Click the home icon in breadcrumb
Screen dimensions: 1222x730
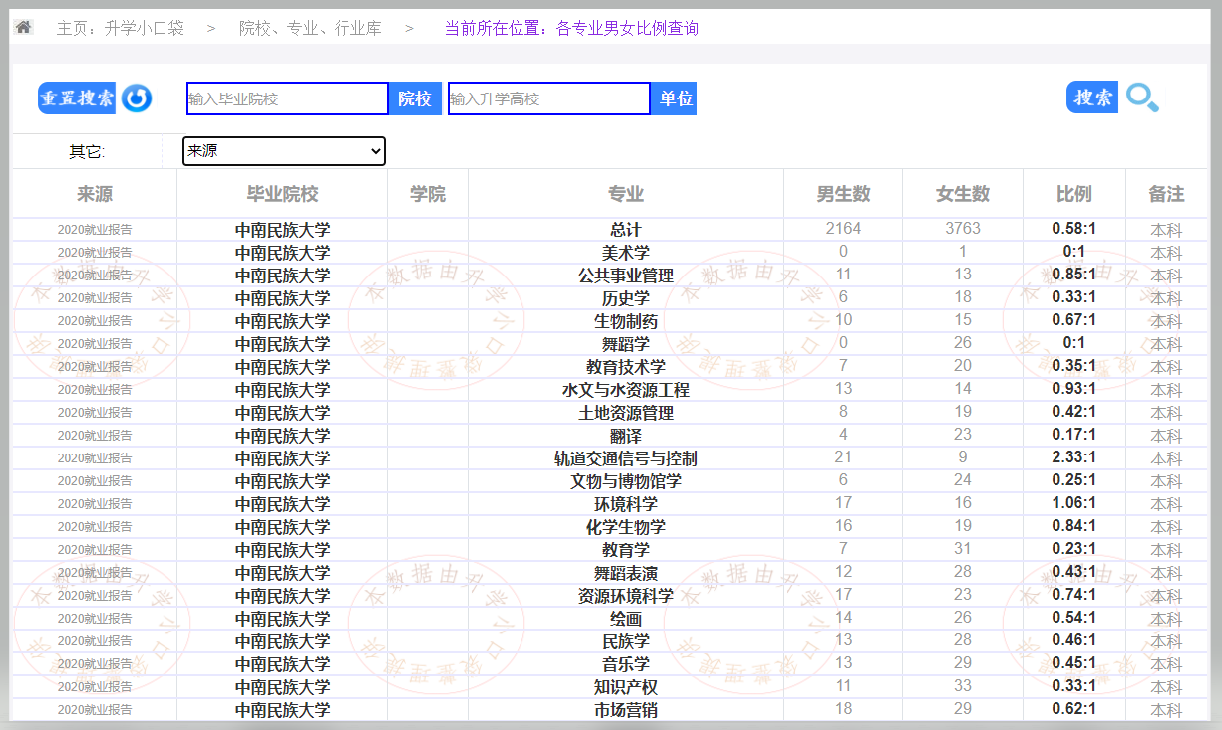[x=23, y=27]
